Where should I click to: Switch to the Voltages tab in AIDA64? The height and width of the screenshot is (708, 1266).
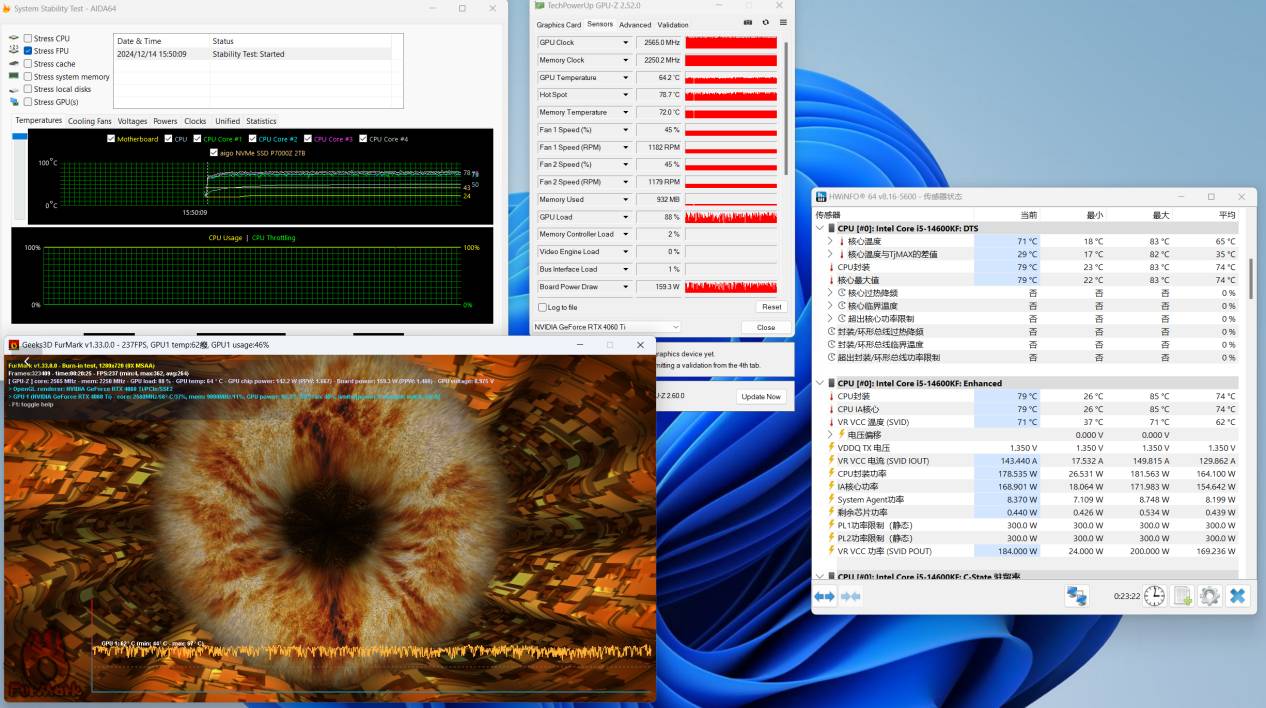pos(132,121)
